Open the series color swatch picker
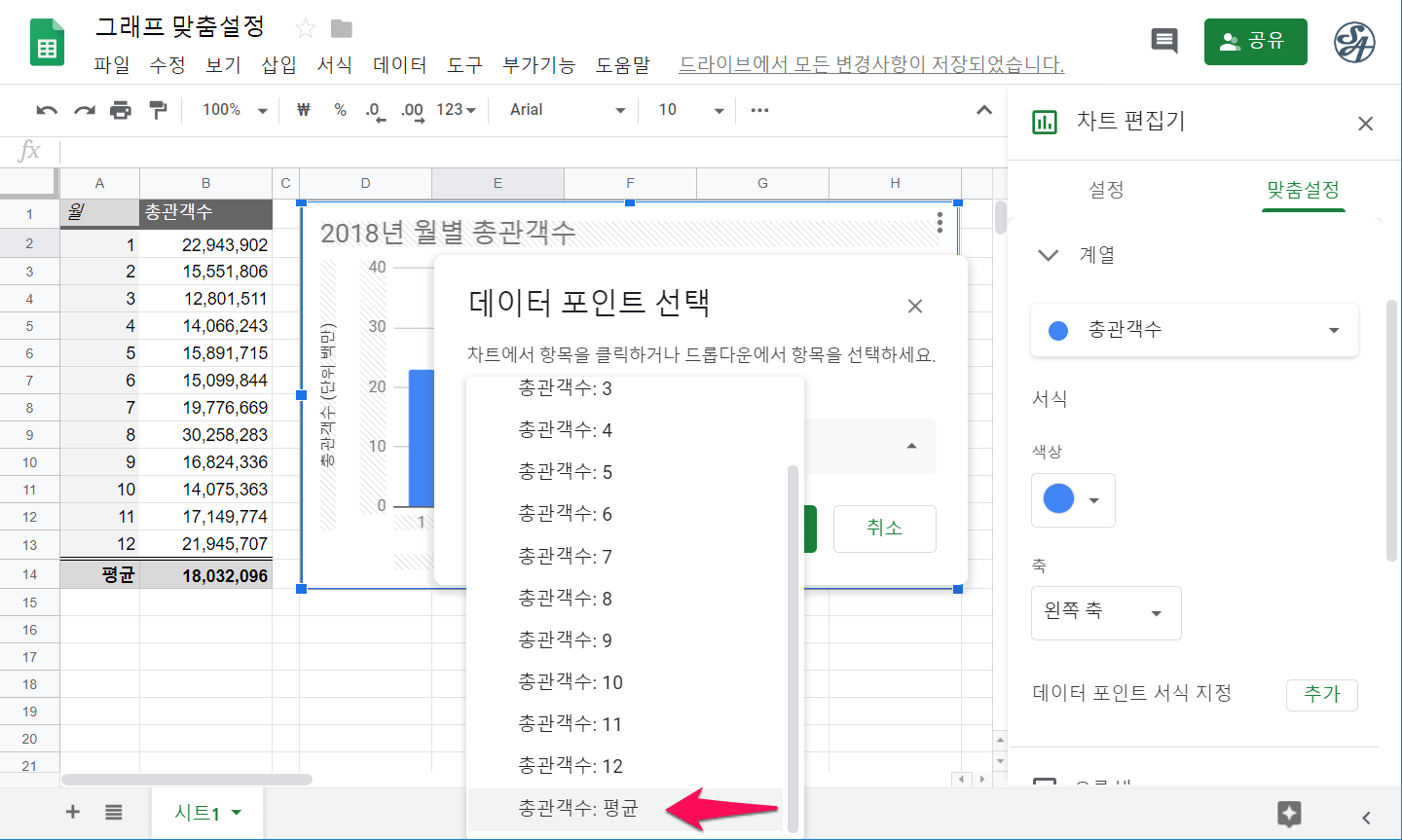The image size is (1402, 840). pyautogui.click(x=1072, y=500)
